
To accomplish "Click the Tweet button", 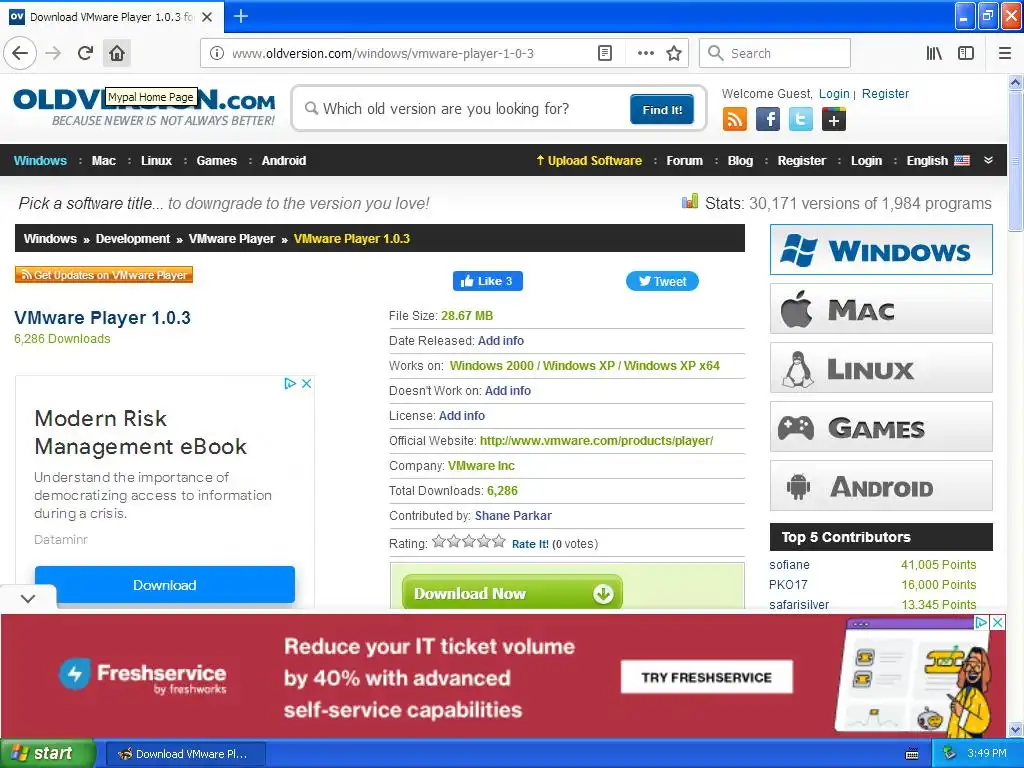I will tap(662, 281).
